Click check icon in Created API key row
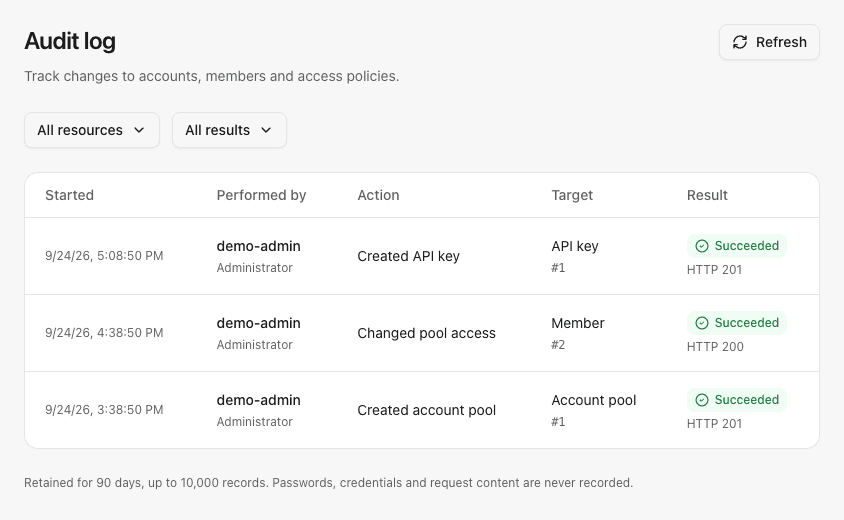844x520 pixels. [x=702, y=246]
